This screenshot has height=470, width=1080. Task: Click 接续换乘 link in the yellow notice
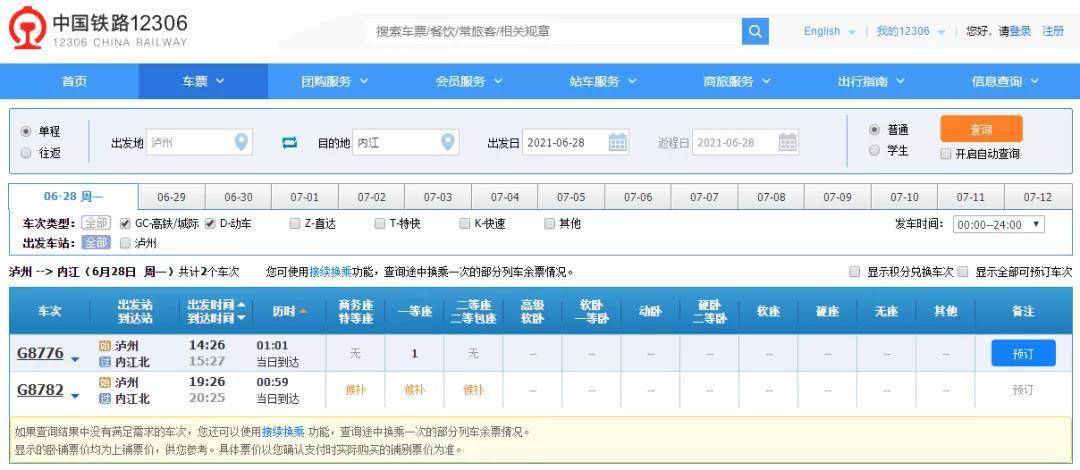click(x=282, y=432)
